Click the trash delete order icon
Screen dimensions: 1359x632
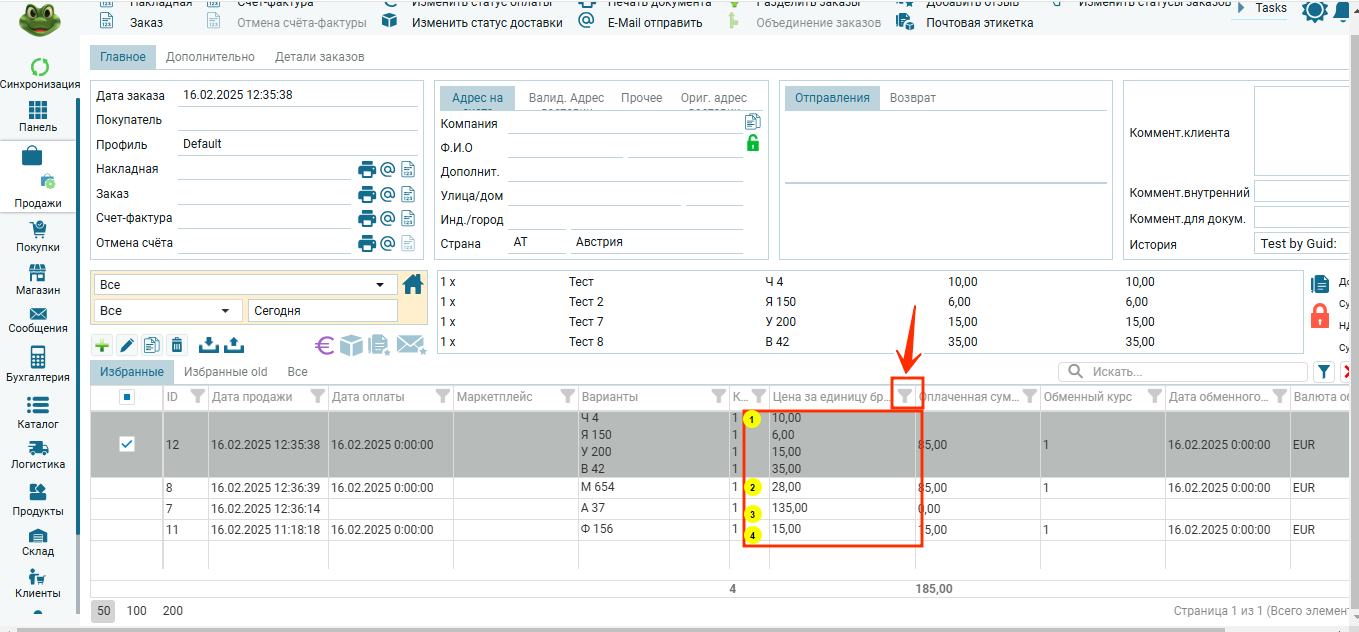[x=177, y=345]
